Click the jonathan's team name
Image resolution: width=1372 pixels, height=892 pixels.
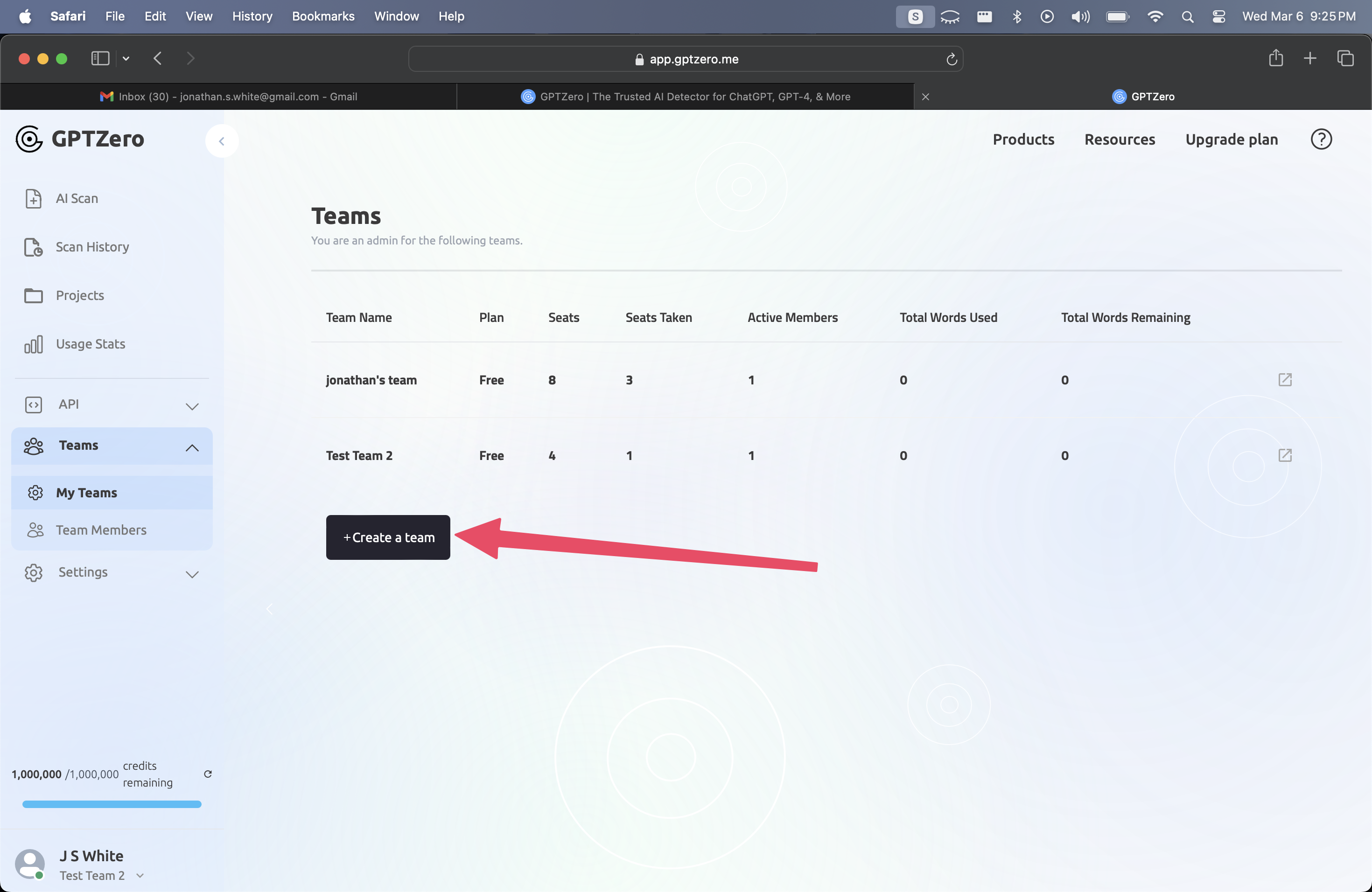371,380
